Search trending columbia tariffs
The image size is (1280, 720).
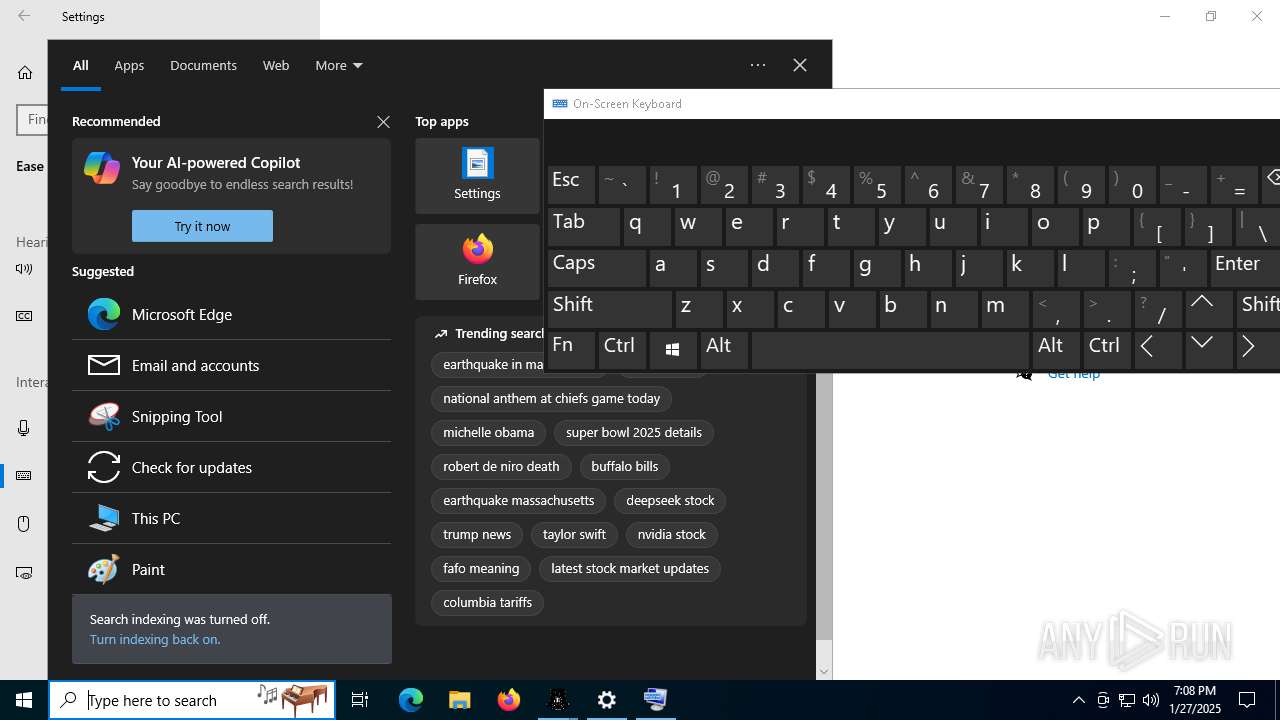click(487, 603)
